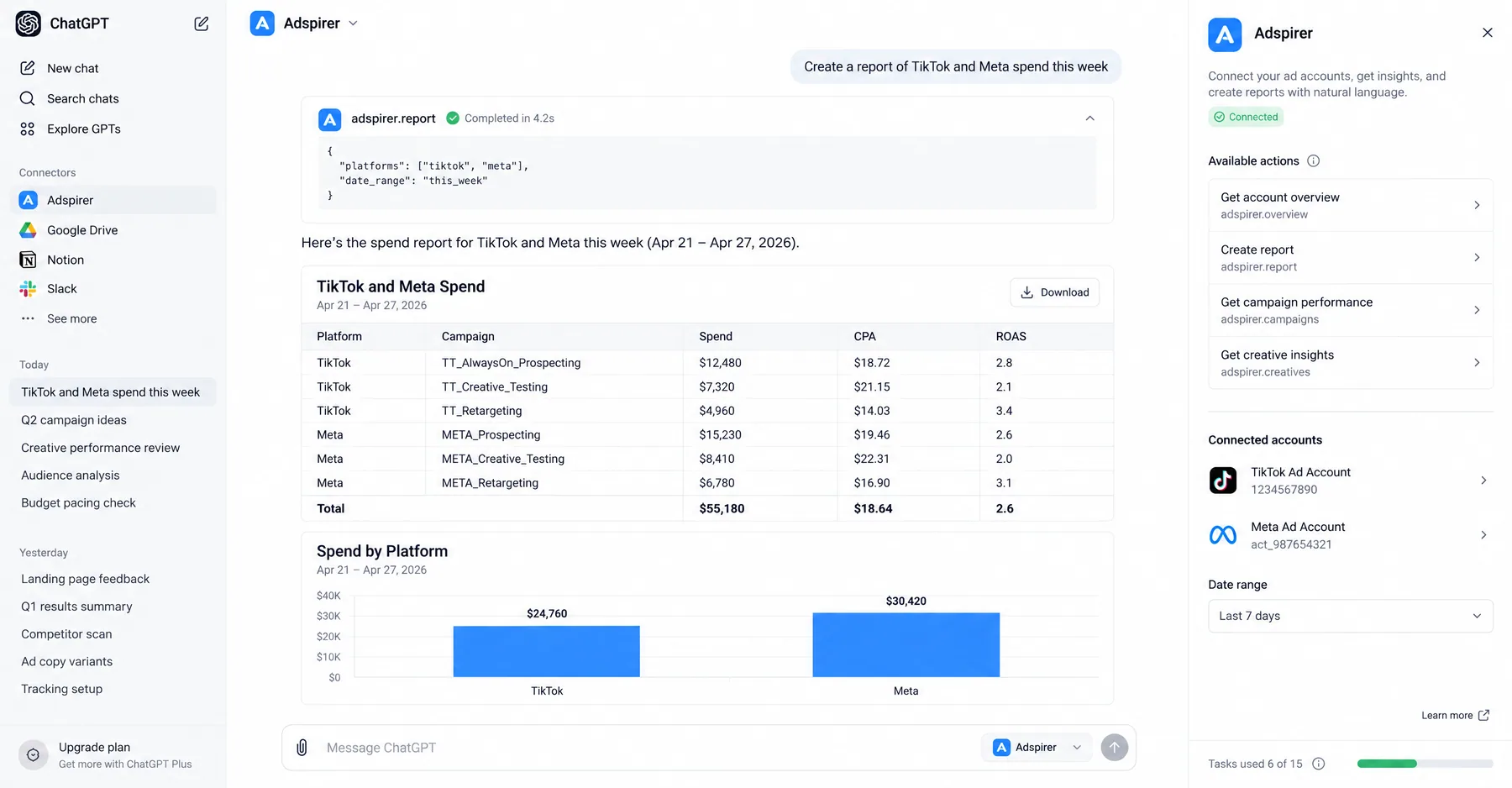Click the TT_Retargeting campaign cell

pyautogui.click(x=481, y=411)
